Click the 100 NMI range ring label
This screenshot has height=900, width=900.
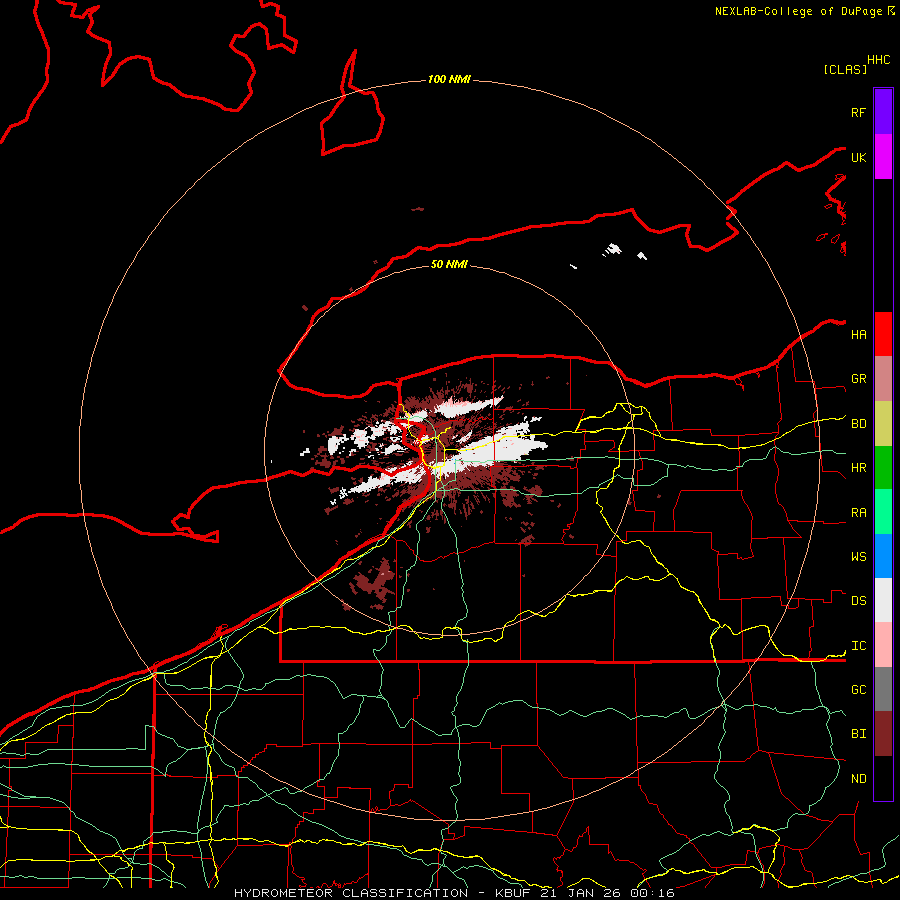click(449, 79)
